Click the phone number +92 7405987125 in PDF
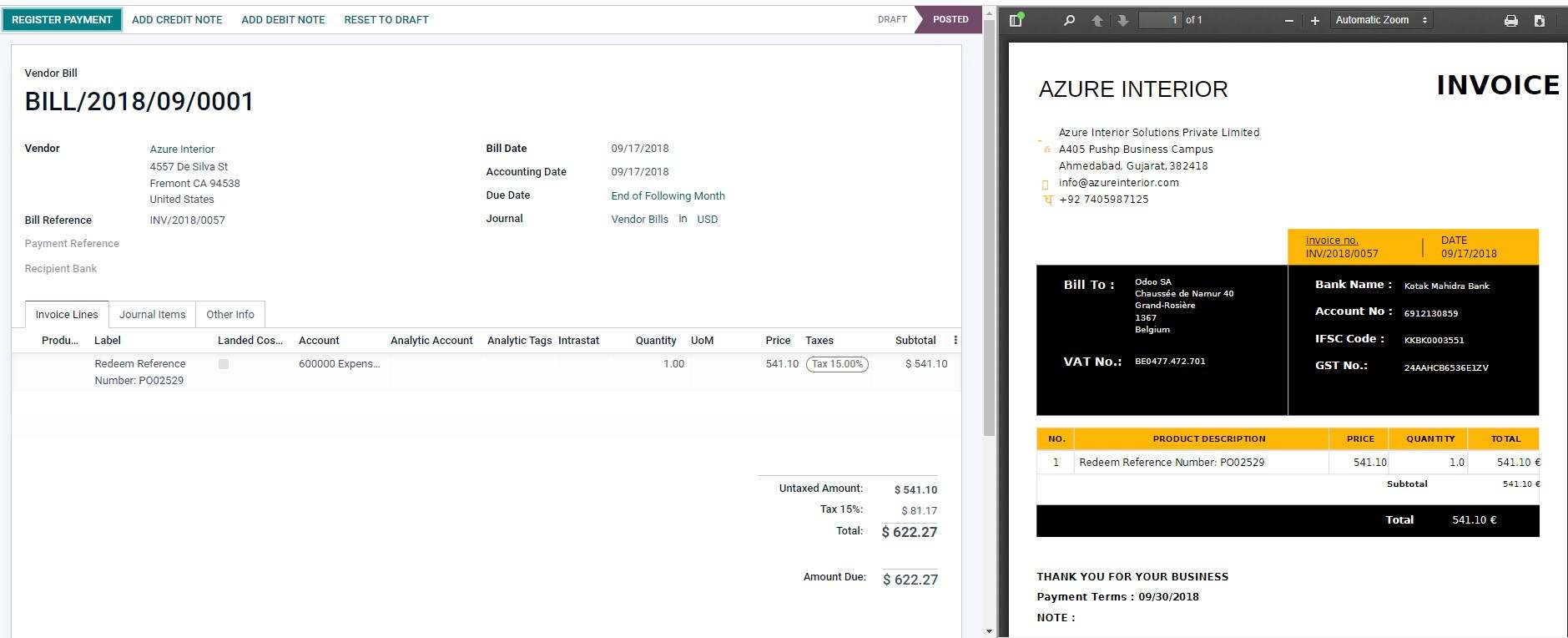This screenshot has height=638, width=1568. point(1104,200)
